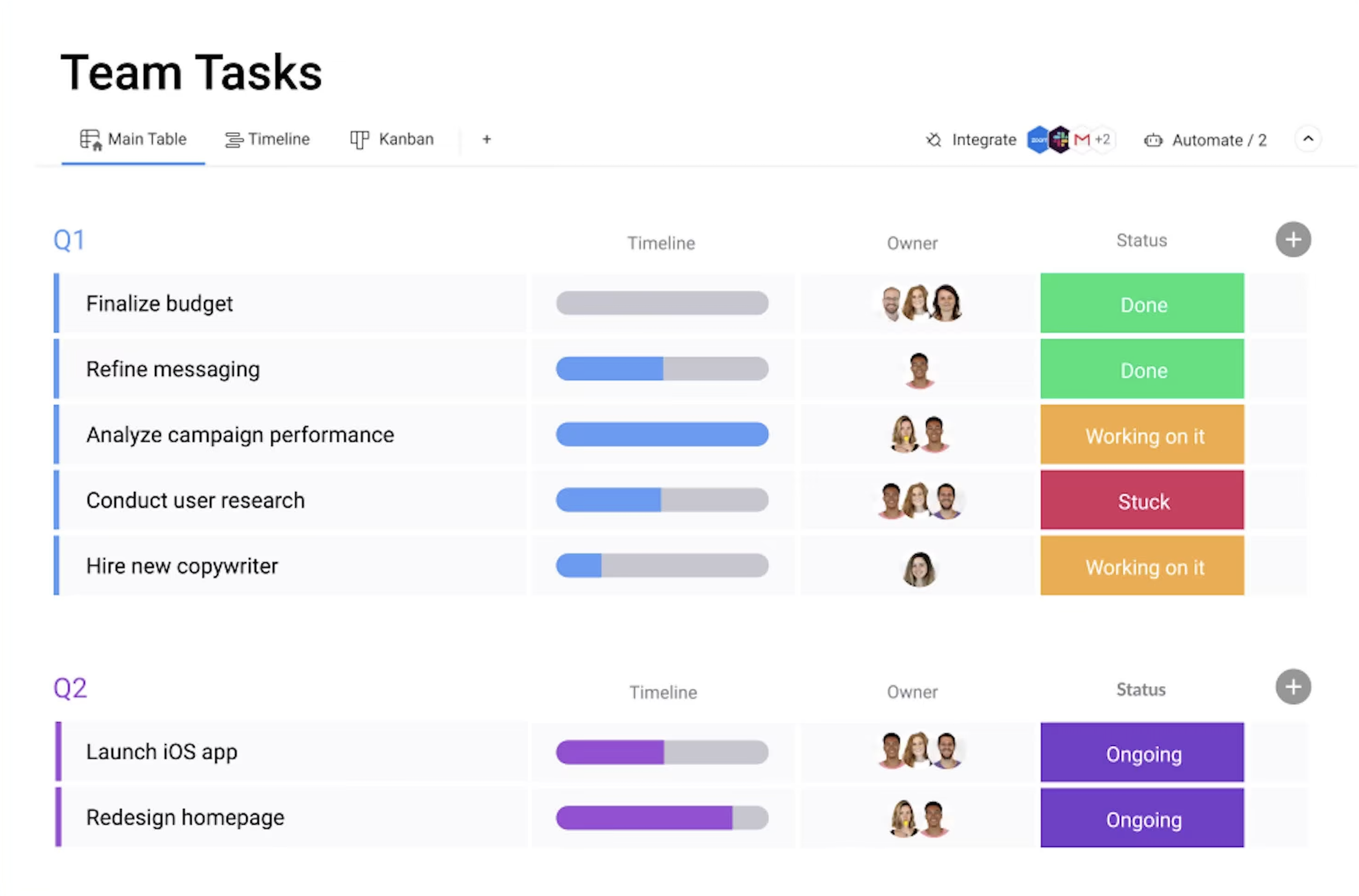Click Analyze campaign performance timeline bar
This screenshot has height=896, width=1359.
[662, 435]
